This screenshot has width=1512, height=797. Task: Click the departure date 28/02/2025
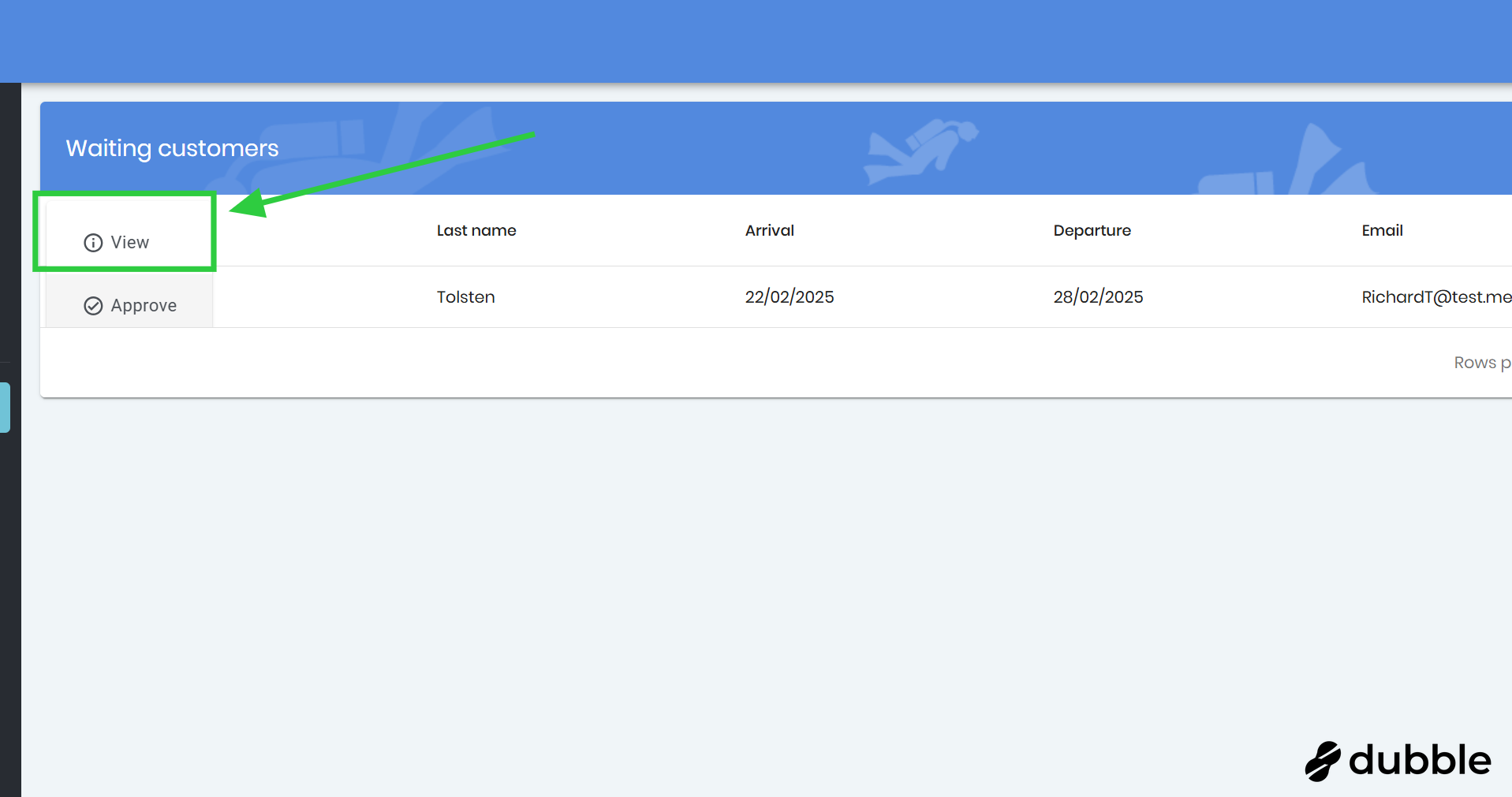(1098, 297)
